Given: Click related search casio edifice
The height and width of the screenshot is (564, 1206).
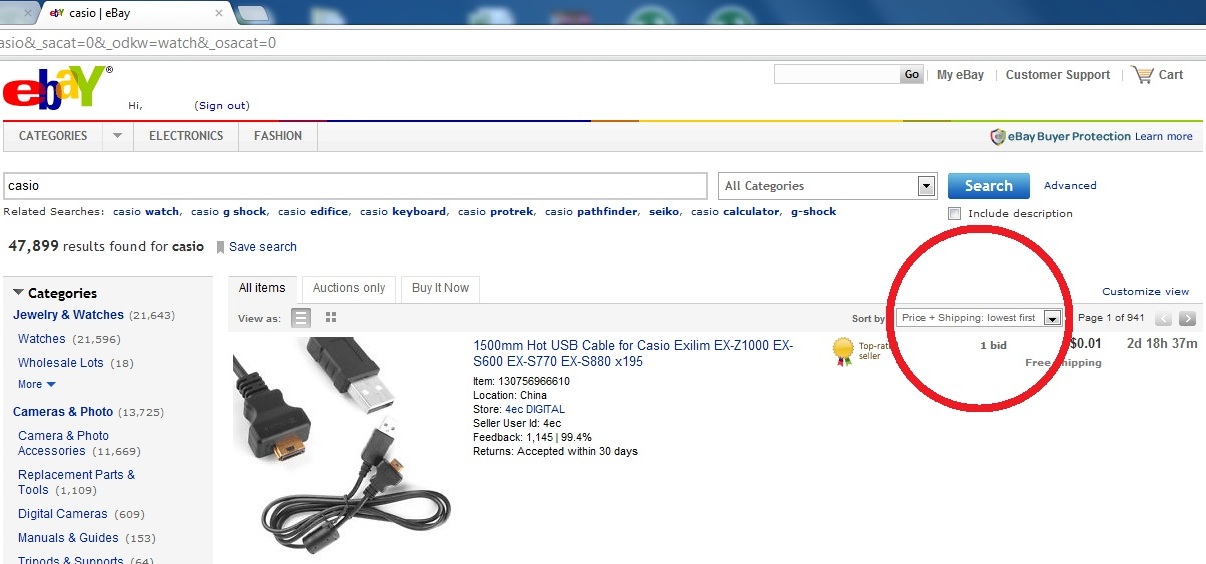Looking at the screenshot, I should coord(313,212).
